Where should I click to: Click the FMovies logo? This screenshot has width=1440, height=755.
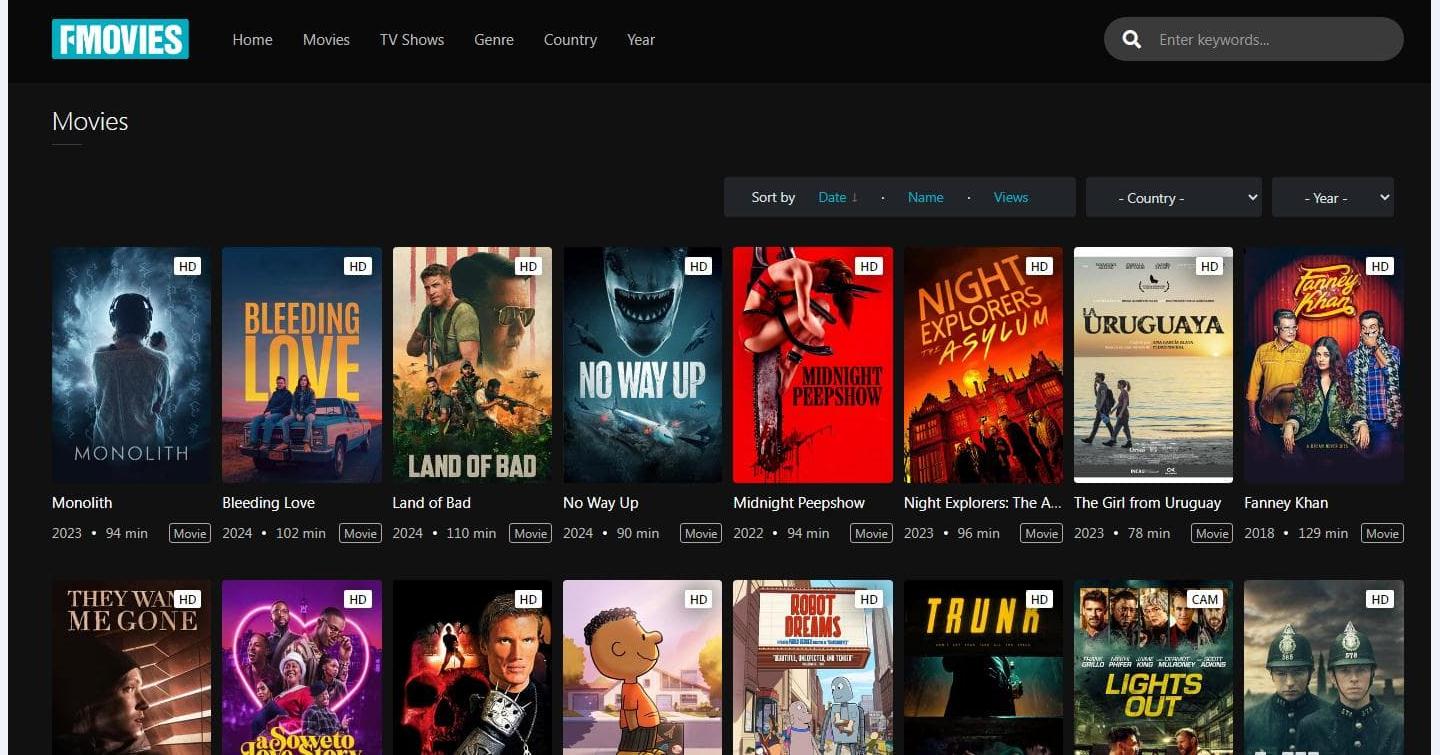click(120, 39)
